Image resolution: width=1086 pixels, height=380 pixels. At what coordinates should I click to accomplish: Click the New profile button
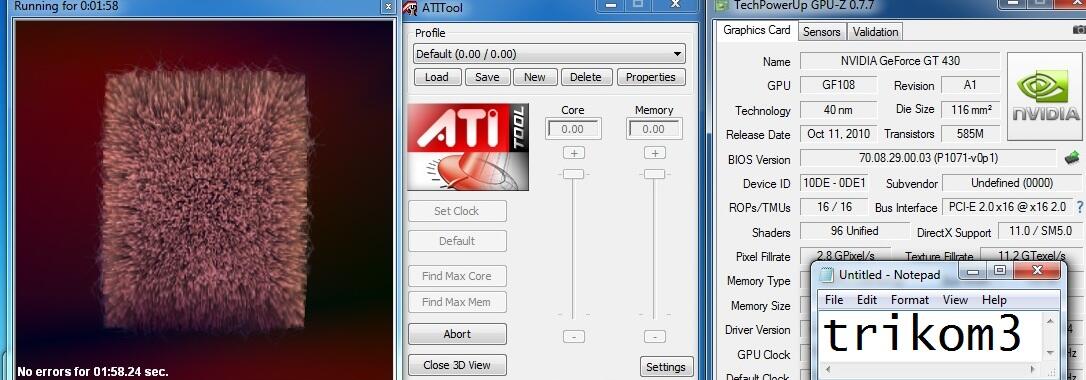pos(535,77)
